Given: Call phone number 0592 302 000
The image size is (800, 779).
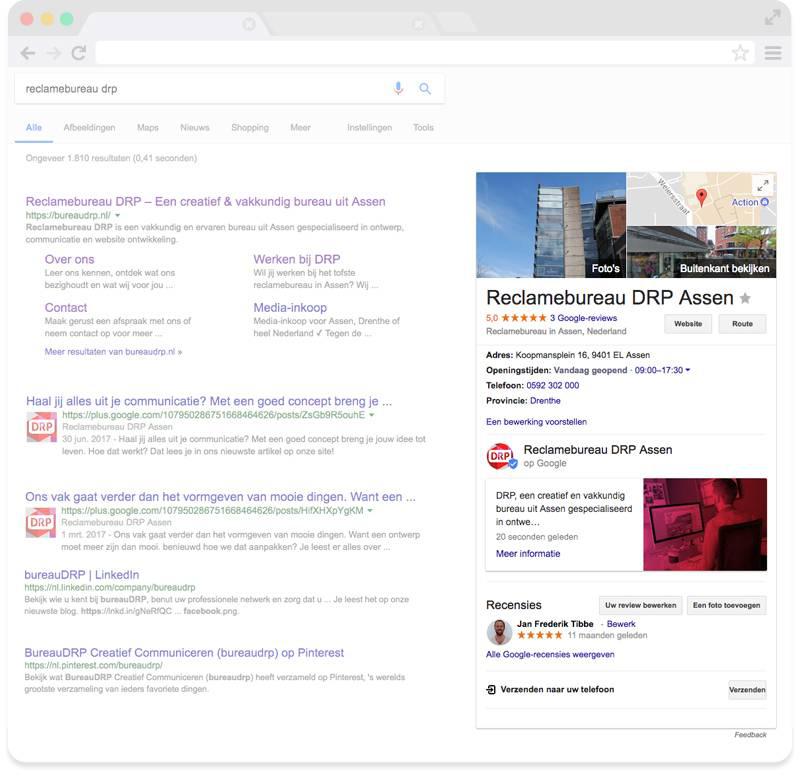Looking at the screenshot, I should 553,385.
